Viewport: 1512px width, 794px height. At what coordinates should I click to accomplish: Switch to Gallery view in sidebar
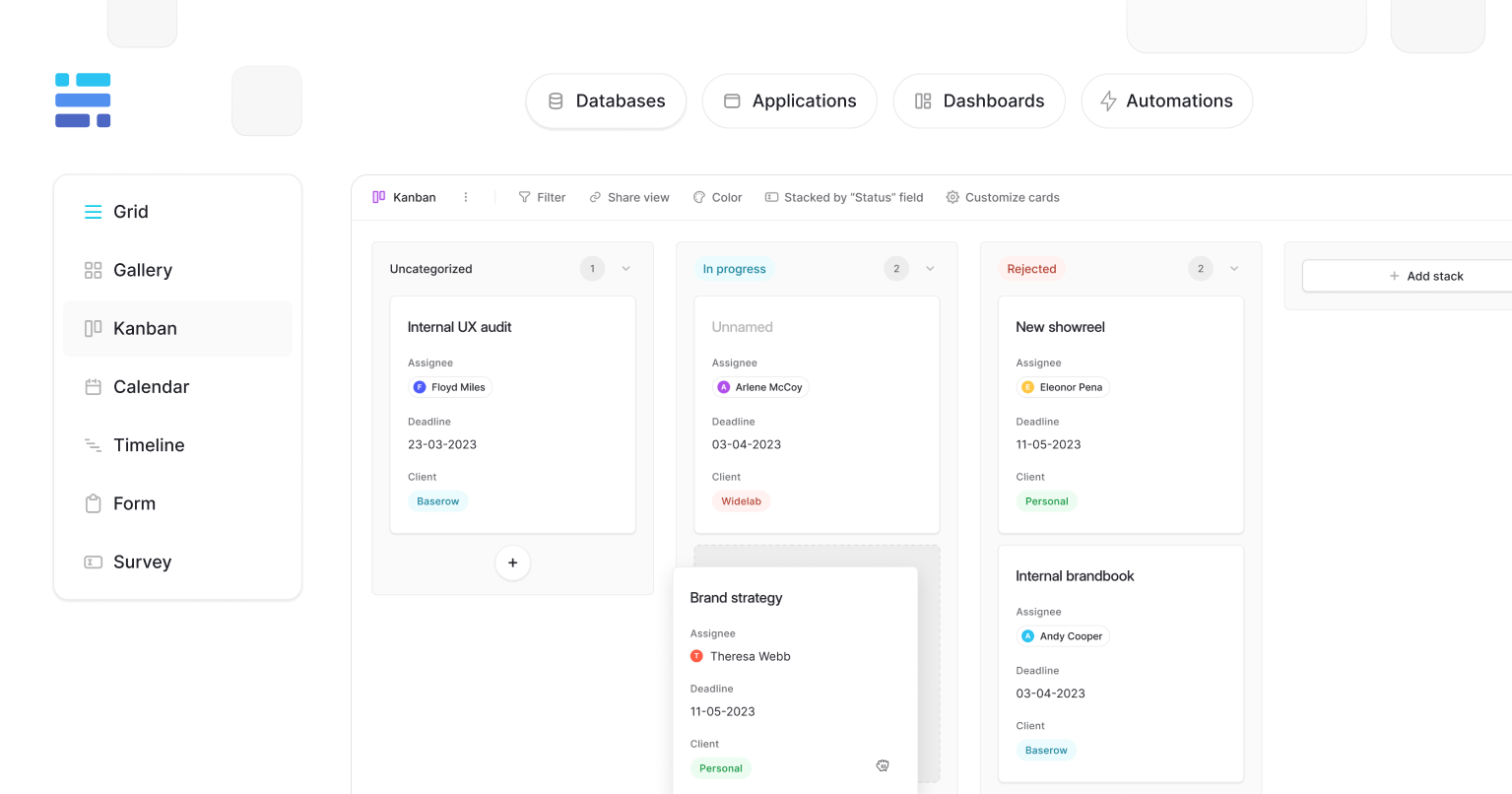tap(177, 270)
